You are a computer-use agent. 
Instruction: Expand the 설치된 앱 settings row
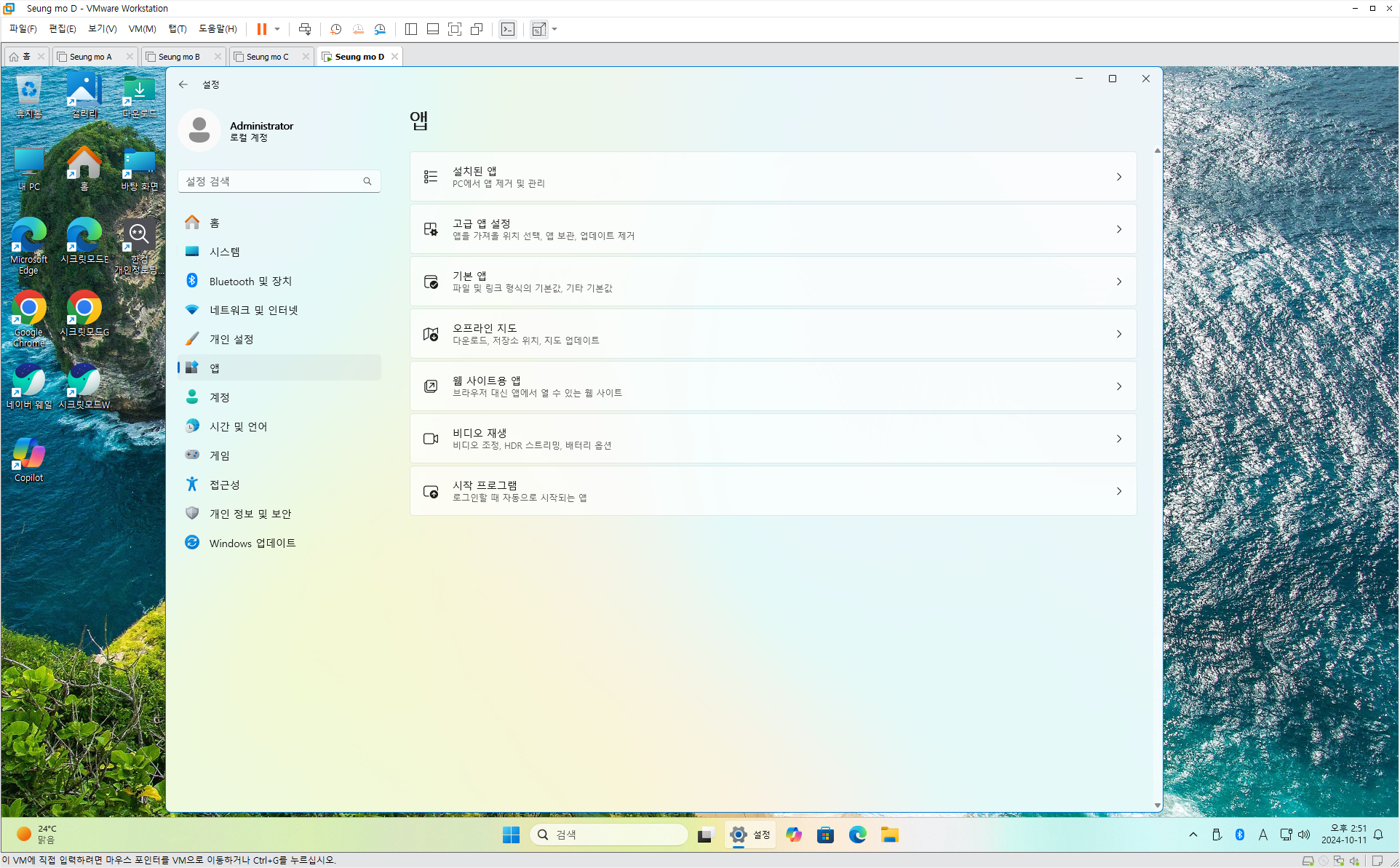[773, 177]
